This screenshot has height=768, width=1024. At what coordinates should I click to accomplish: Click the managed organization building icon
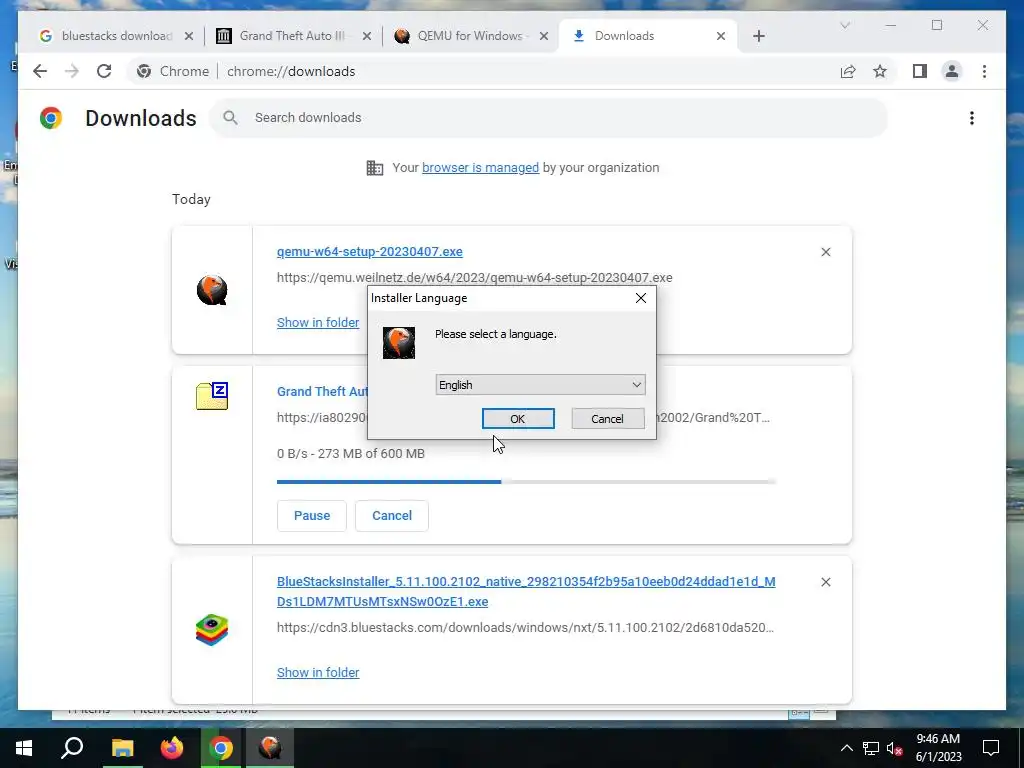tap(375, 168)
